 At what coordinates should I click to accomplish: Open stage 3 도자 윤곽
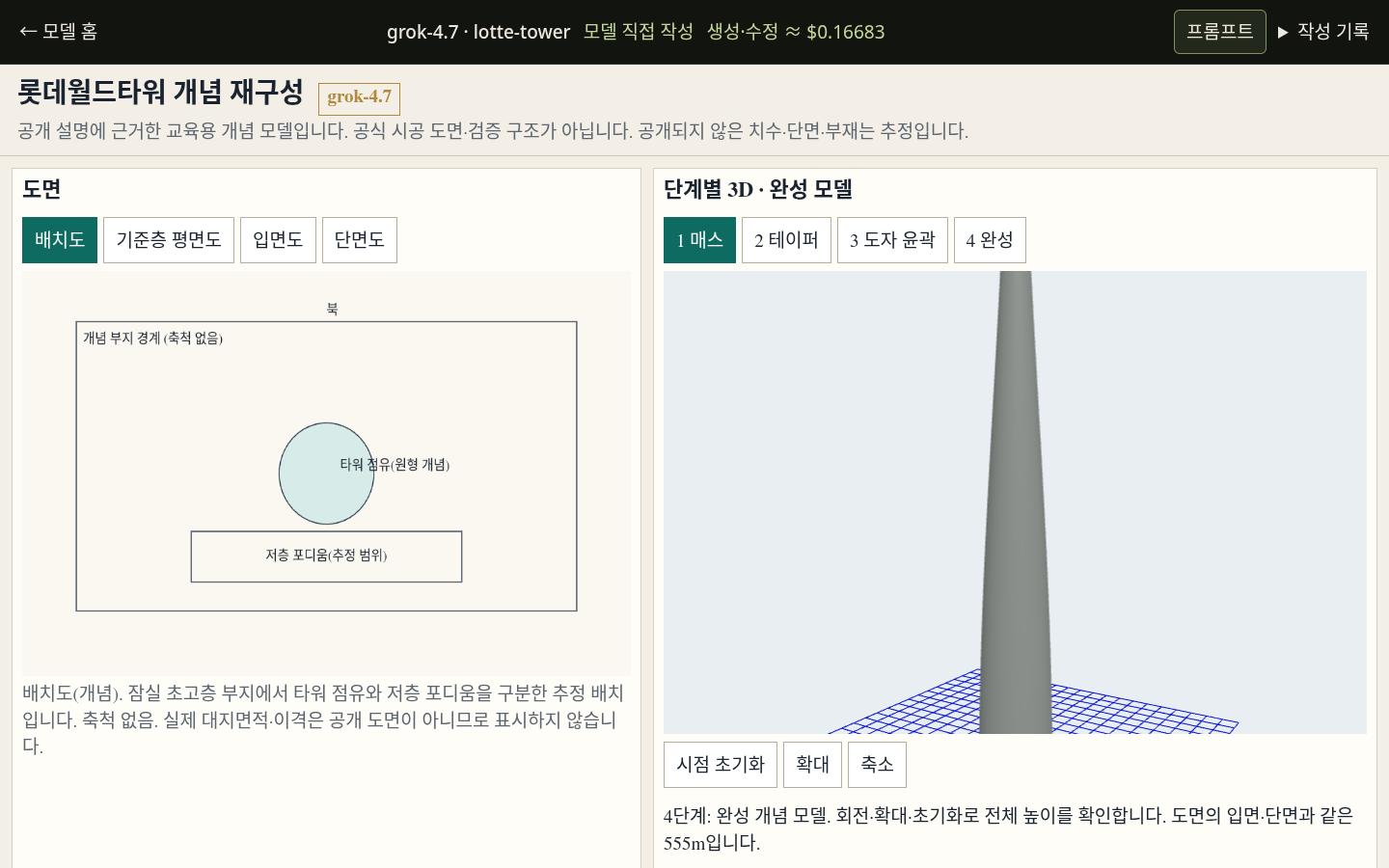892,240
